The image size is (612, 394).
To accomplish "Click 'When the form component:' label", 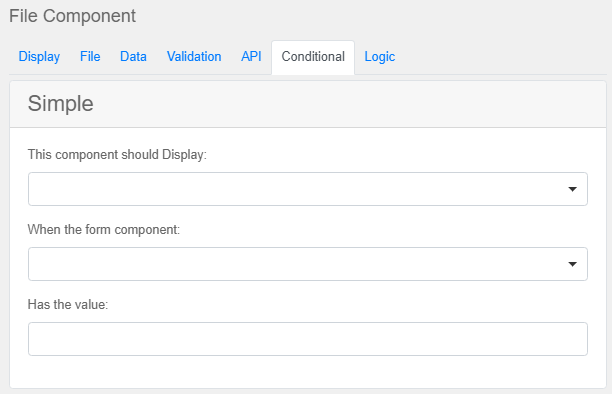I will (104, 230).
